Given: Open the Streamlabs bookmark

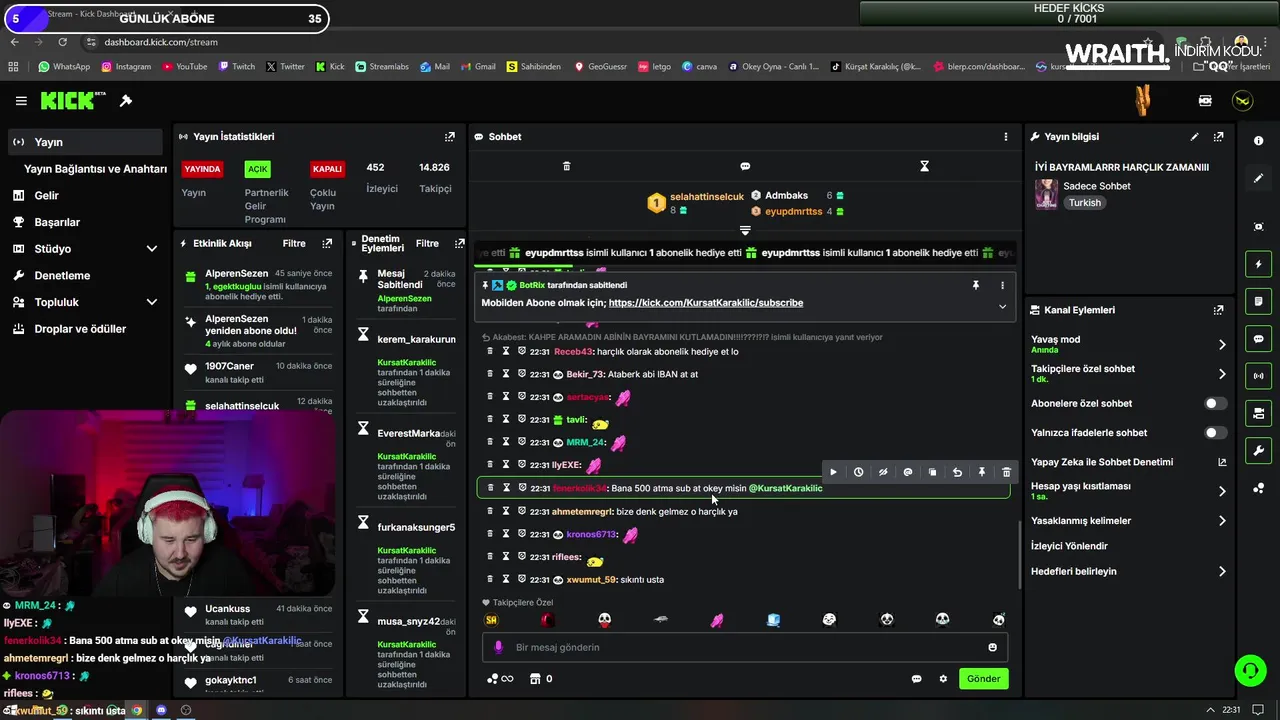Looking at the screenshot, I should click(x=380, y=67).
